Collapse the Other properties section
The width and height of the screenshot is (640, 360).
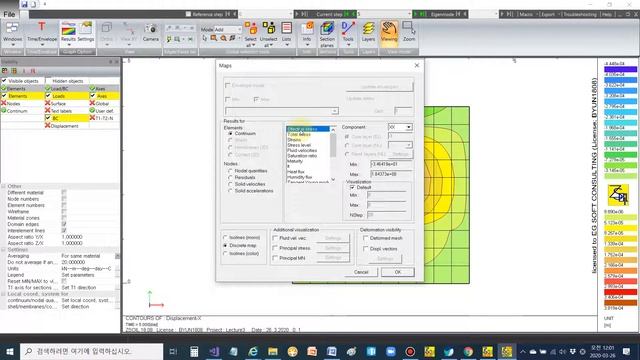point(4,186)
